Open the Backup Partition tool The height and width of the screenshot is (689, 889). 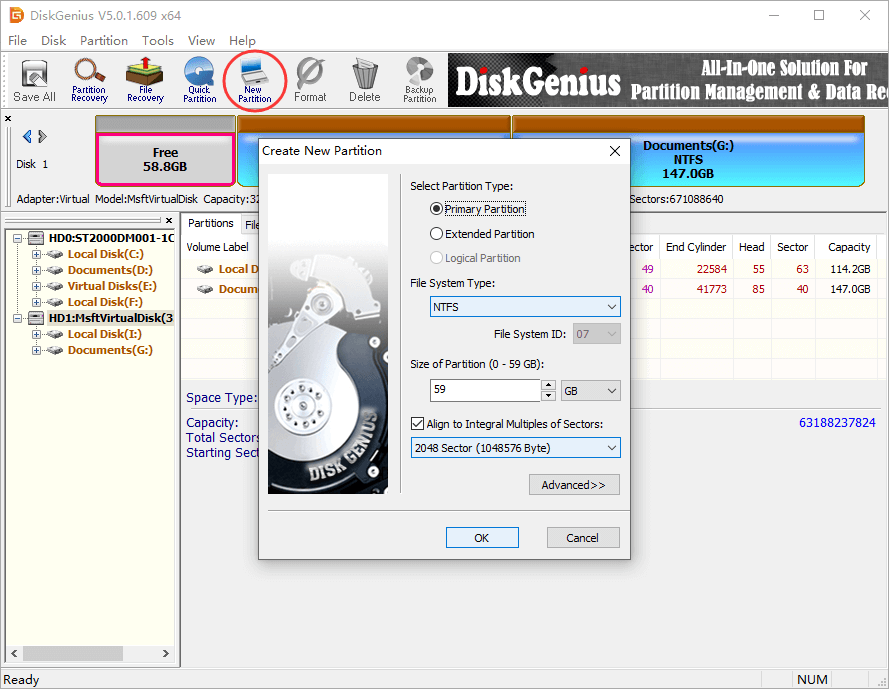click(x=419, y=80)
